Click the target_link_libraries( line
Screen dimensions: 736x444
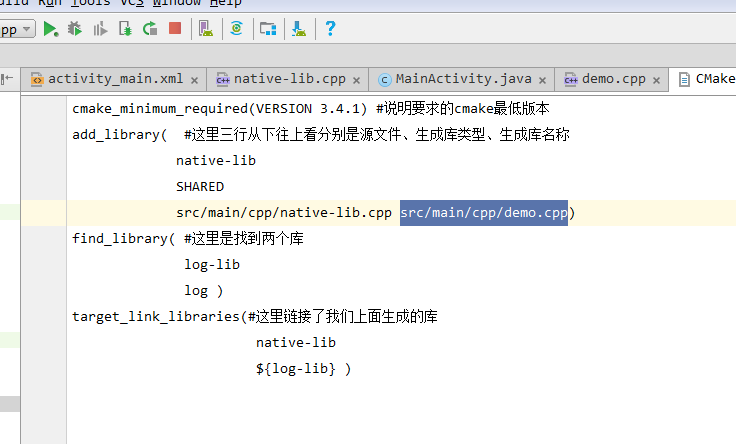coord(254,317)
